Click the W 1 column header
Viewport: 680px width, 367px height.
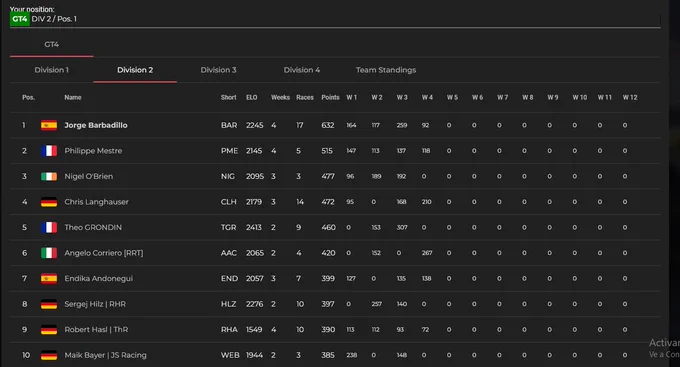pyautogui.click(x=351, y=97)
